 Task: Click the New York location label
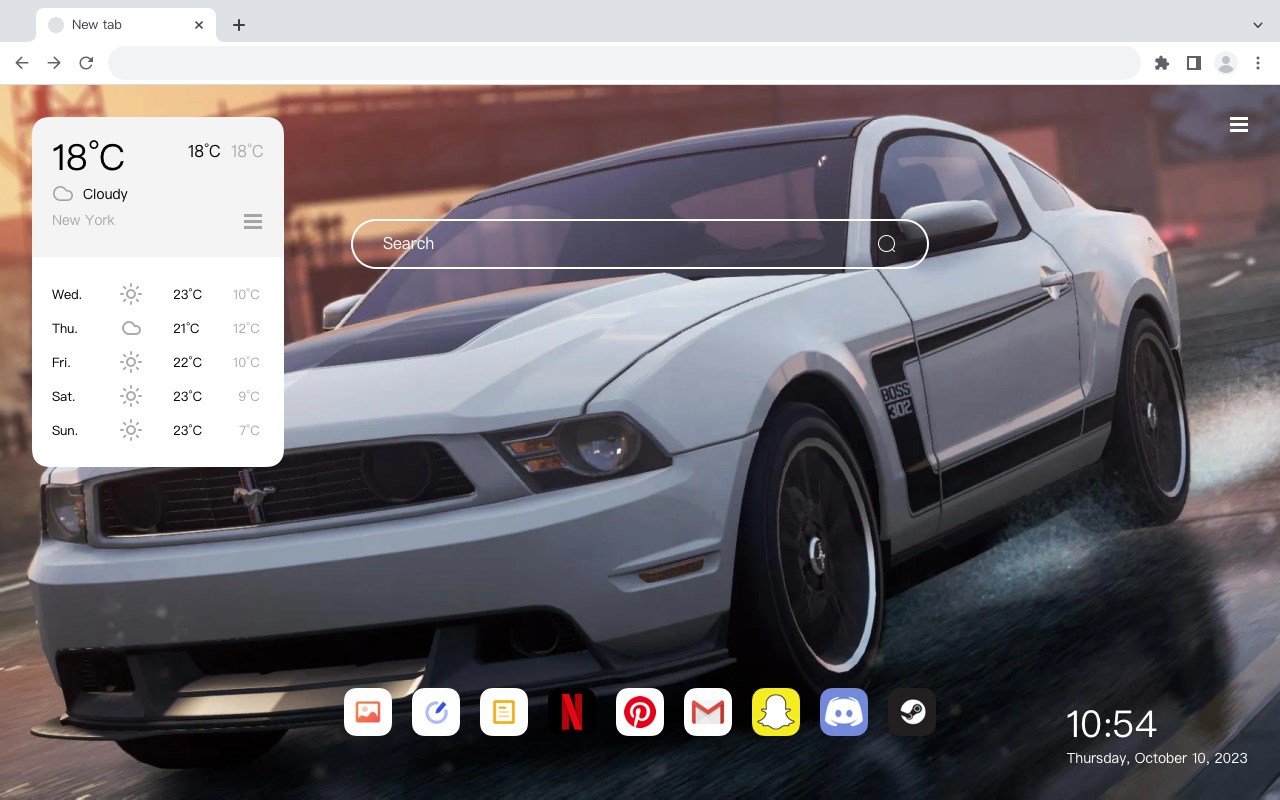click(x=83, y=220)
